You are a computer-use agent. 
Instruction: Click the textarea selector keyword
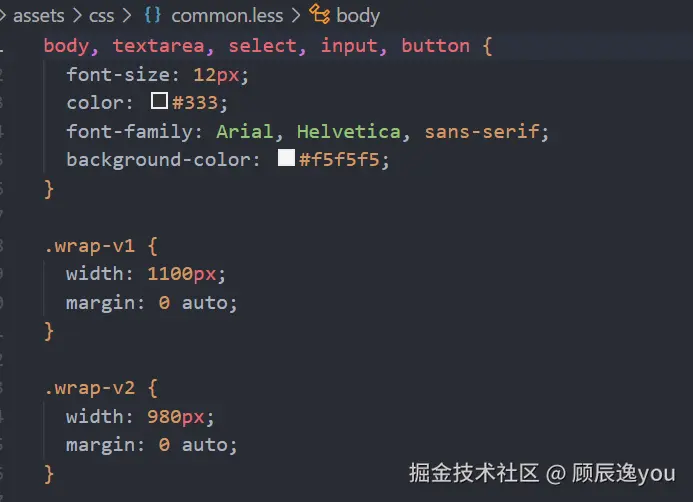[159, 46]
